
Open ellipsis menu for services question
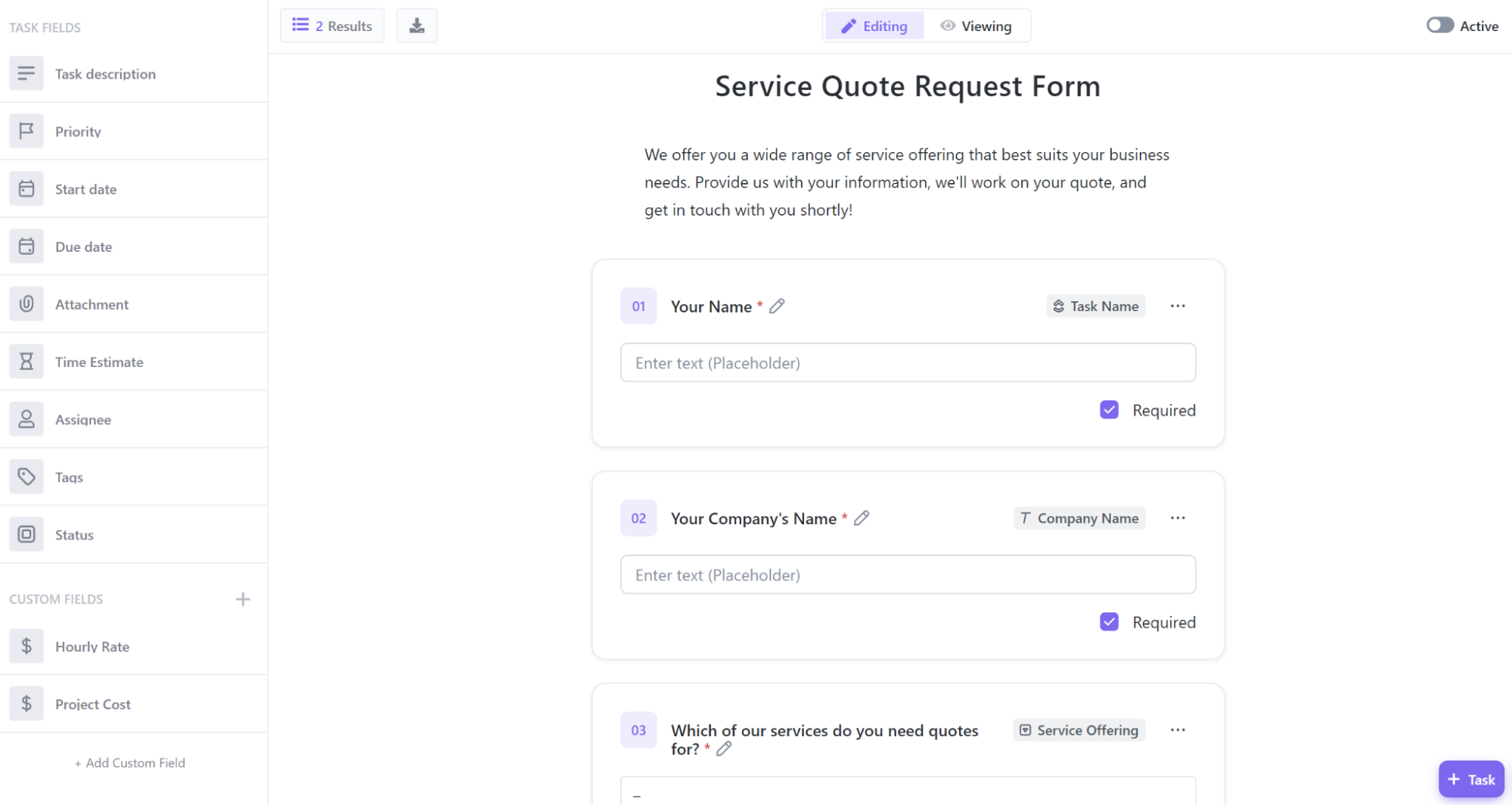(1178, 730)
